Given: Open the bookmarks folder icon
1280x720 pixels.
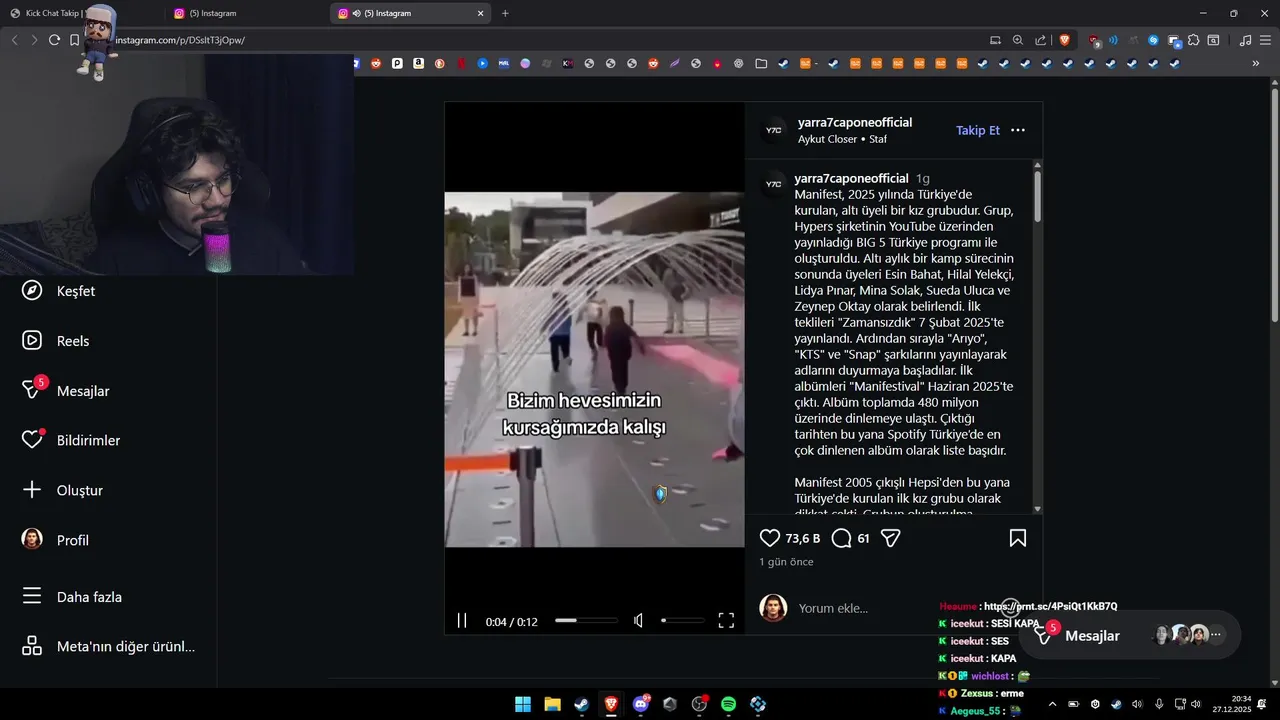Looking at the screenshot, I should click(761, 63).
